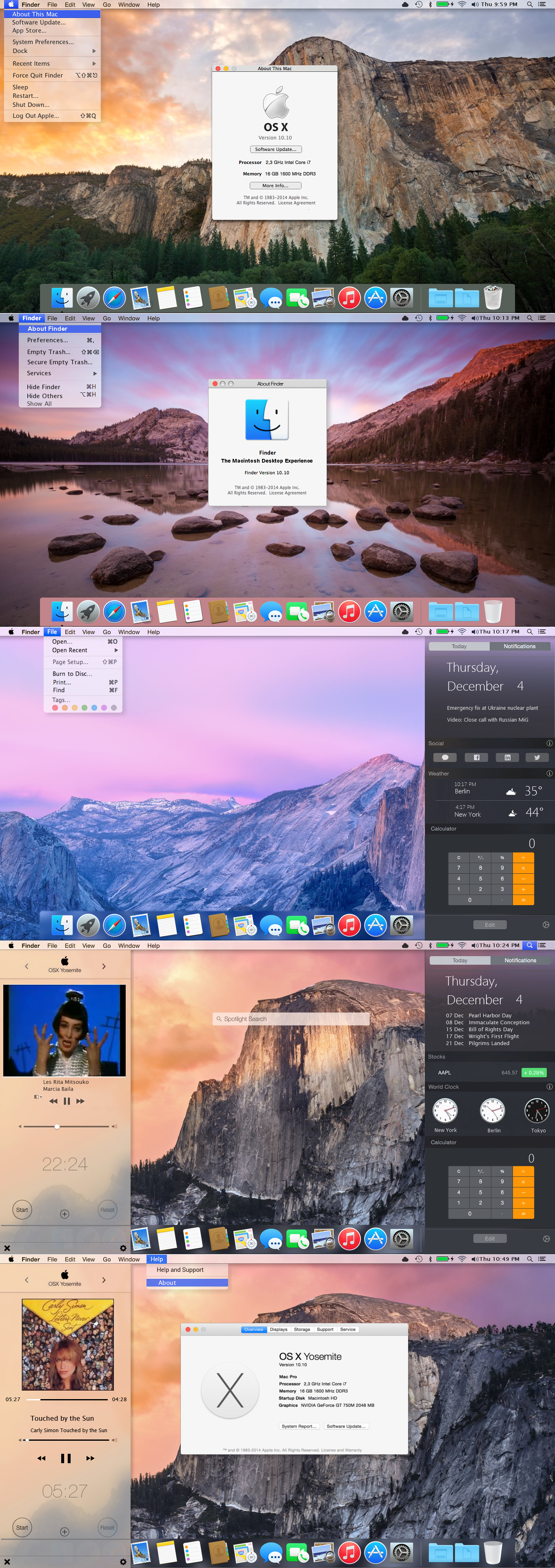The height and width of the screenshot is (1568, 555).
Task: Select the Berlin analog clock face
Action: pos(493,1111)
